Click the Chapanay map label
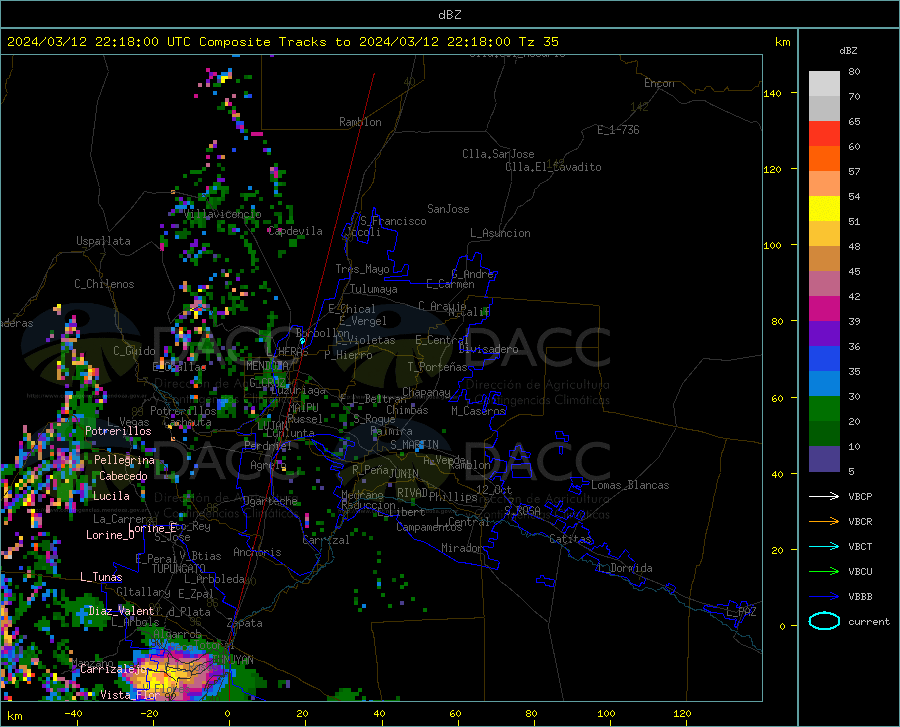 click(426, 392)
